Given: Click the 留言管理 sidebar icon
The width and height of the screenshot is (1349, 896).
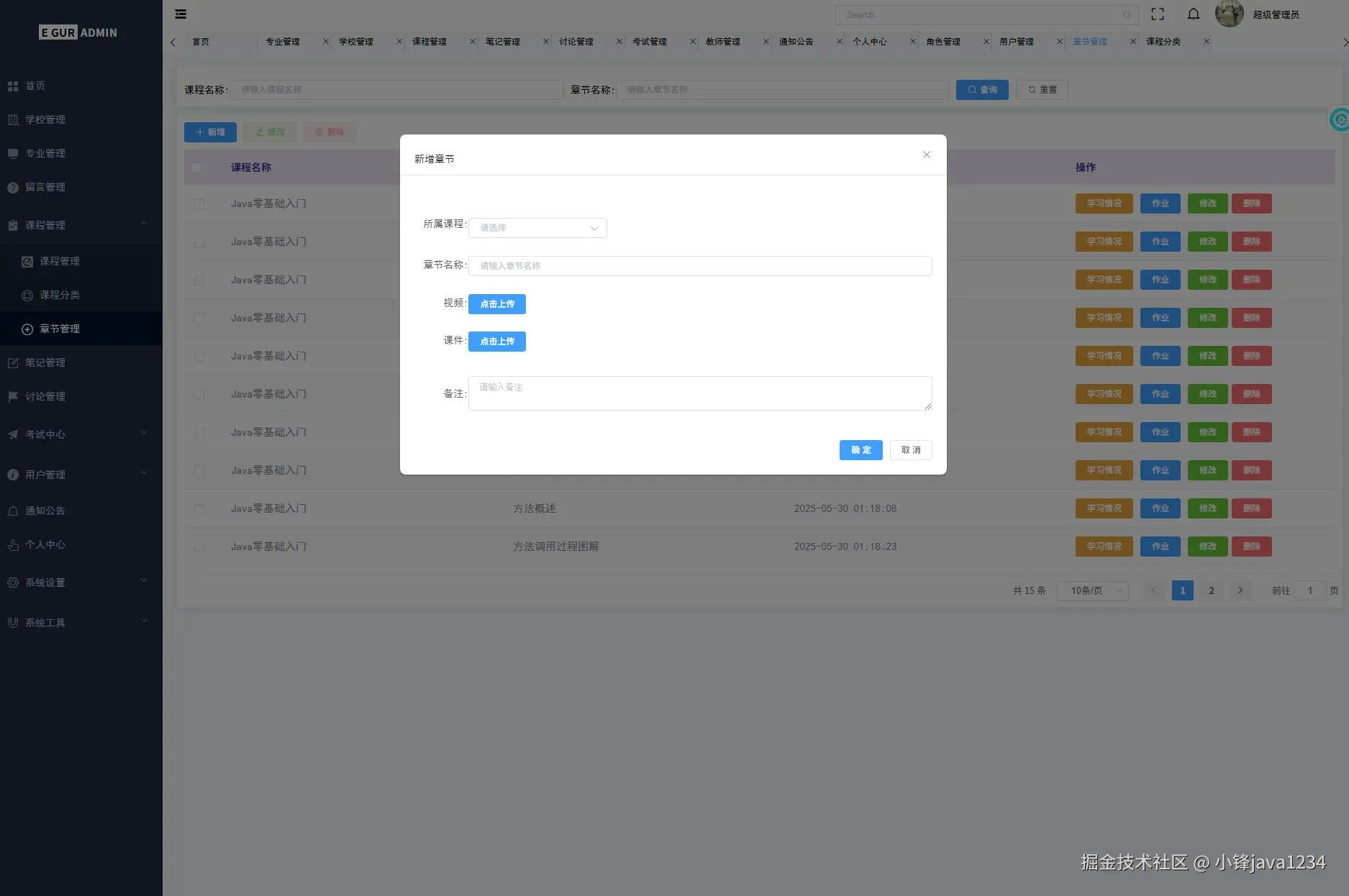Looking at the screenshot, I should (x=13, y=187).
